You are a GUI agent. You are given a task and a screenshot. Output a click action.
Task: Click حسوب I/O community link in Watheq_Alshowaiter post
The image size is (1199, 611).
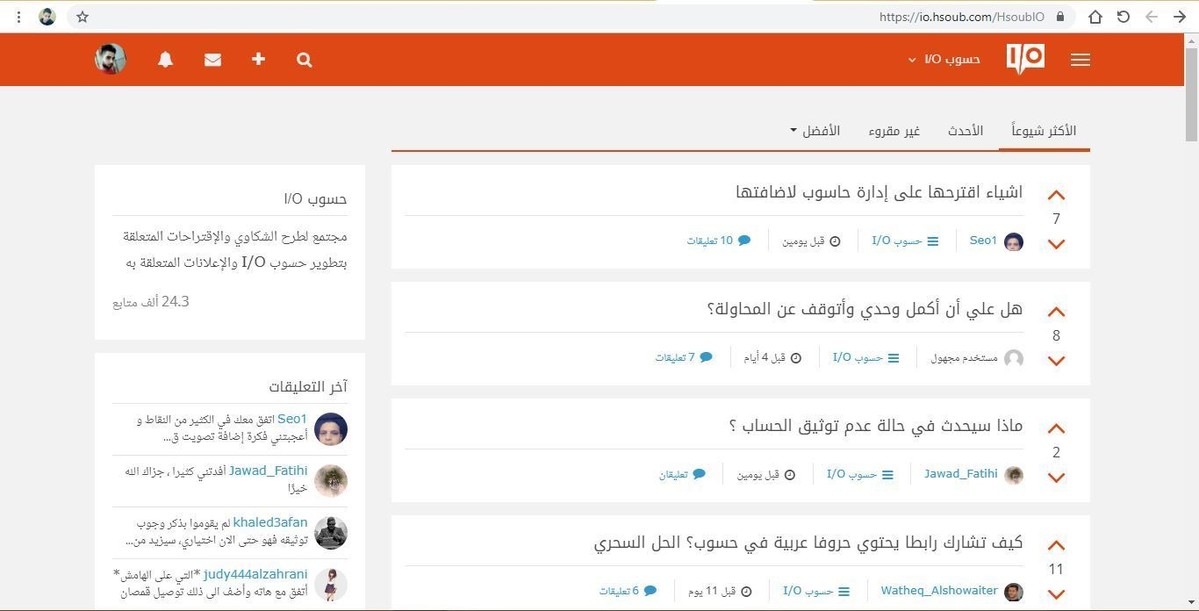pyautogui.click(x=817, y=591)
